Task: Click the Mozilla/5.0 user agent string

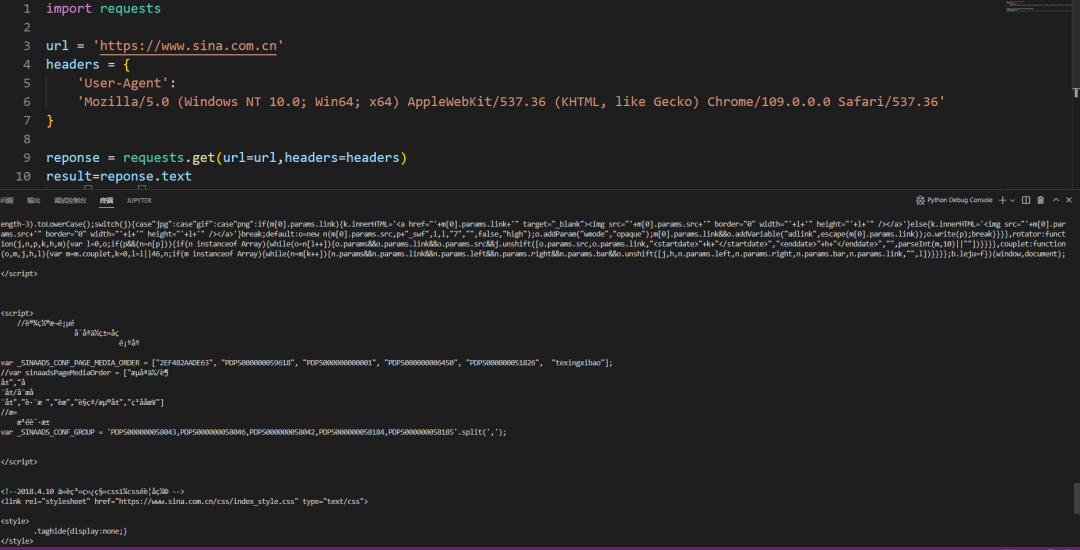Action: click(x=511, y=102)
